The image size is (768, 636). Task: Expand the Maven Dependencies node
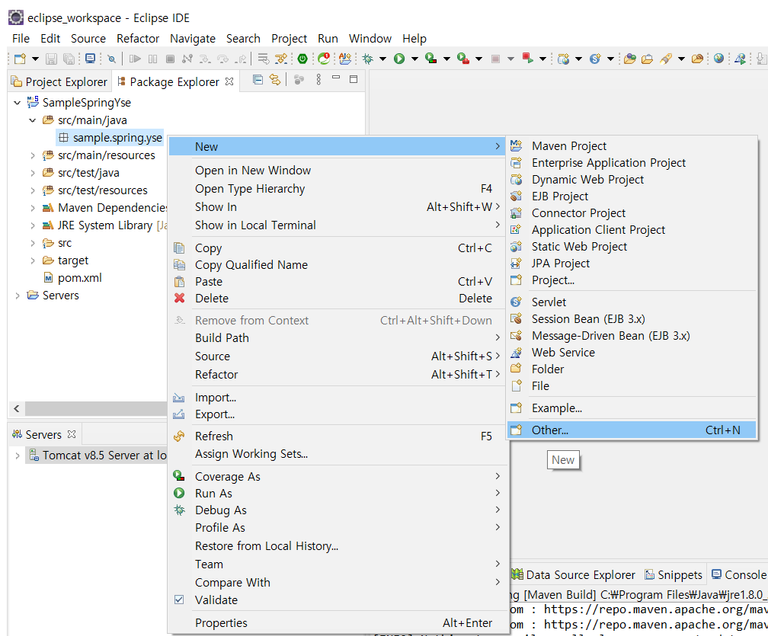(x=33, y=208)
